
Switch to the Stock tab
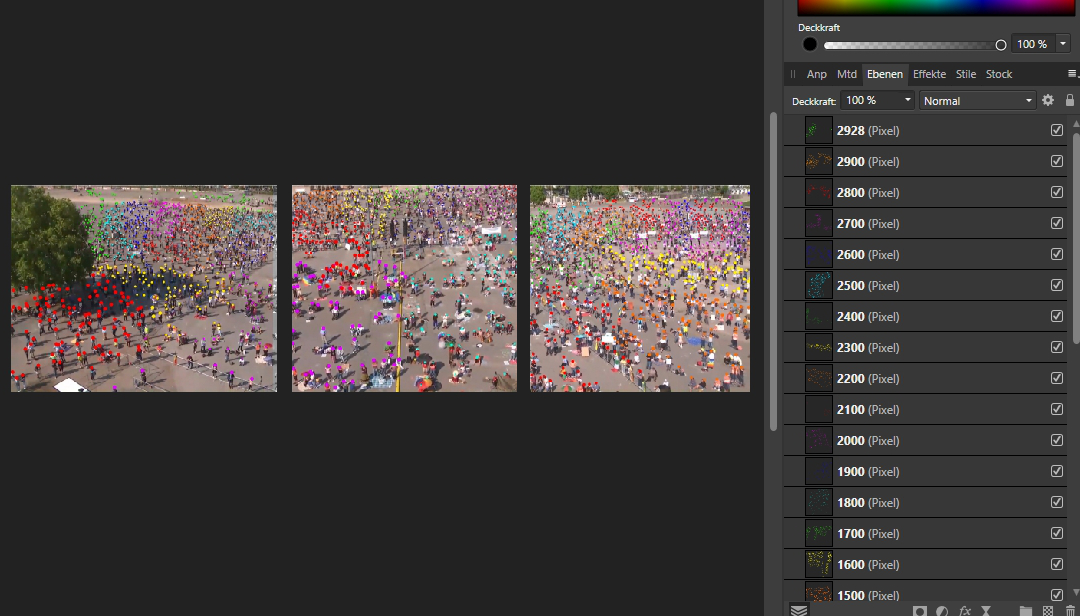[999, 74]
